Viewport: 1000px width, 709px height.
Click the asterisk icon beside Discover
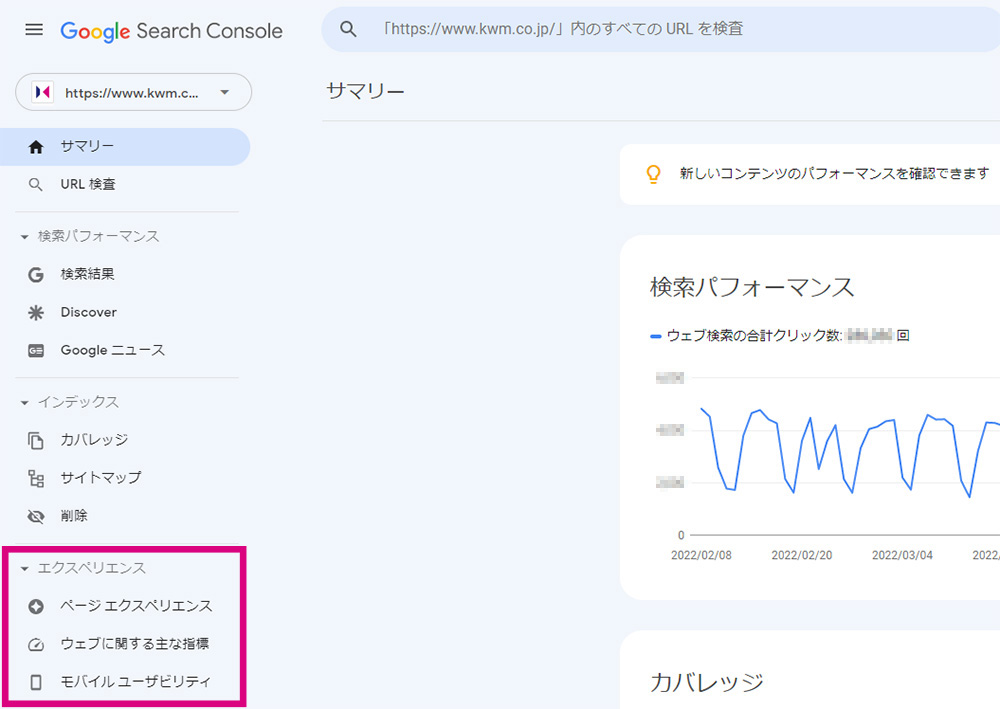(x=36, y=312)
